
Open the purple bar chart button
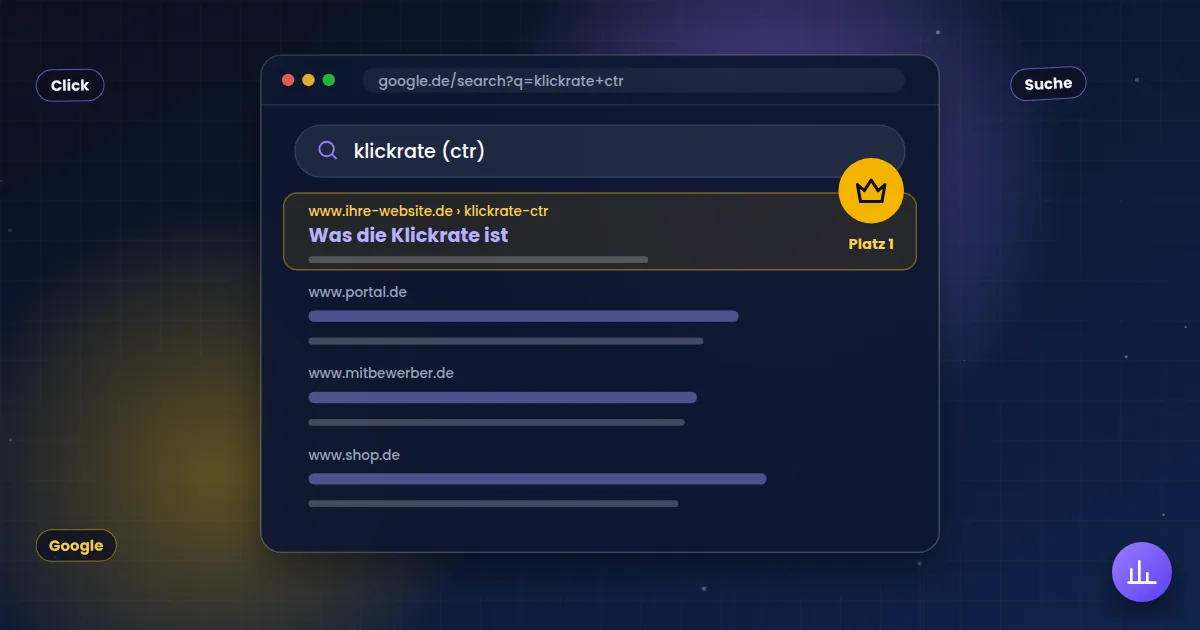click(1141, 572)
